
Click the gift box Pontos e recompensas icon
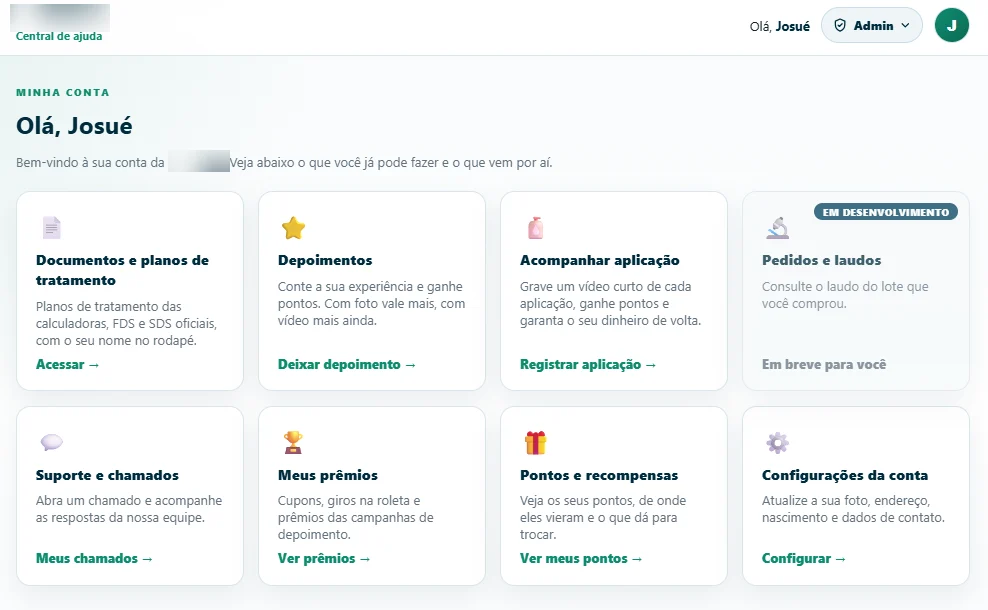536,442
